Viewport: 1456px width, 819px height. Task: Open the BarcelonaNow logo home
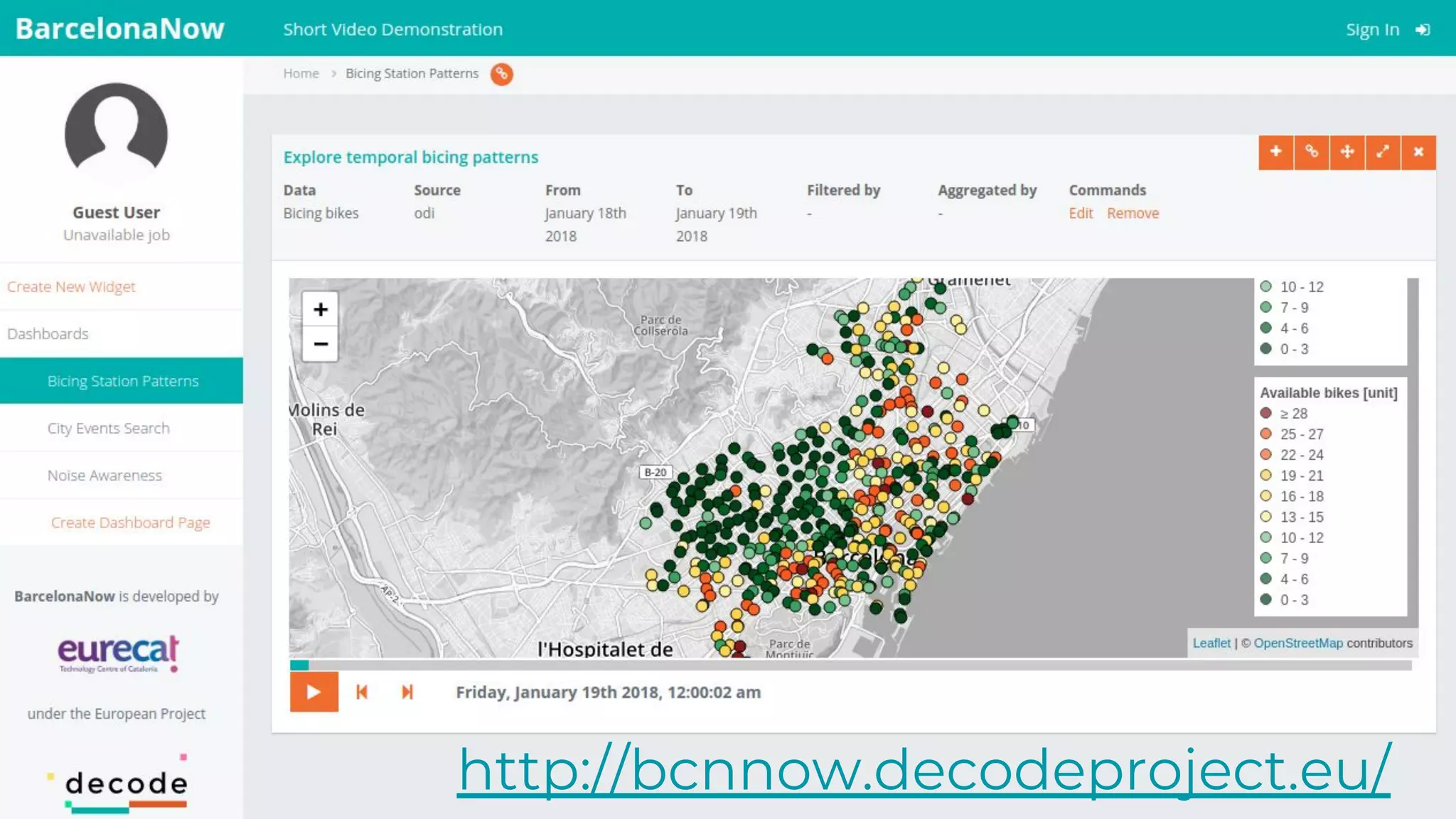pos(119,28)
